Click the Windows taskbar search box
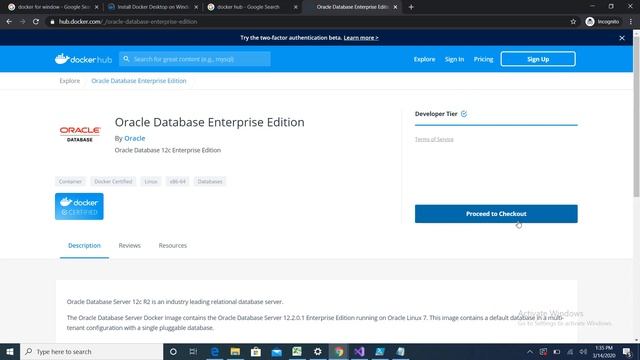The width and height of the screenshot is (640, 360). [x=91, y=351]
